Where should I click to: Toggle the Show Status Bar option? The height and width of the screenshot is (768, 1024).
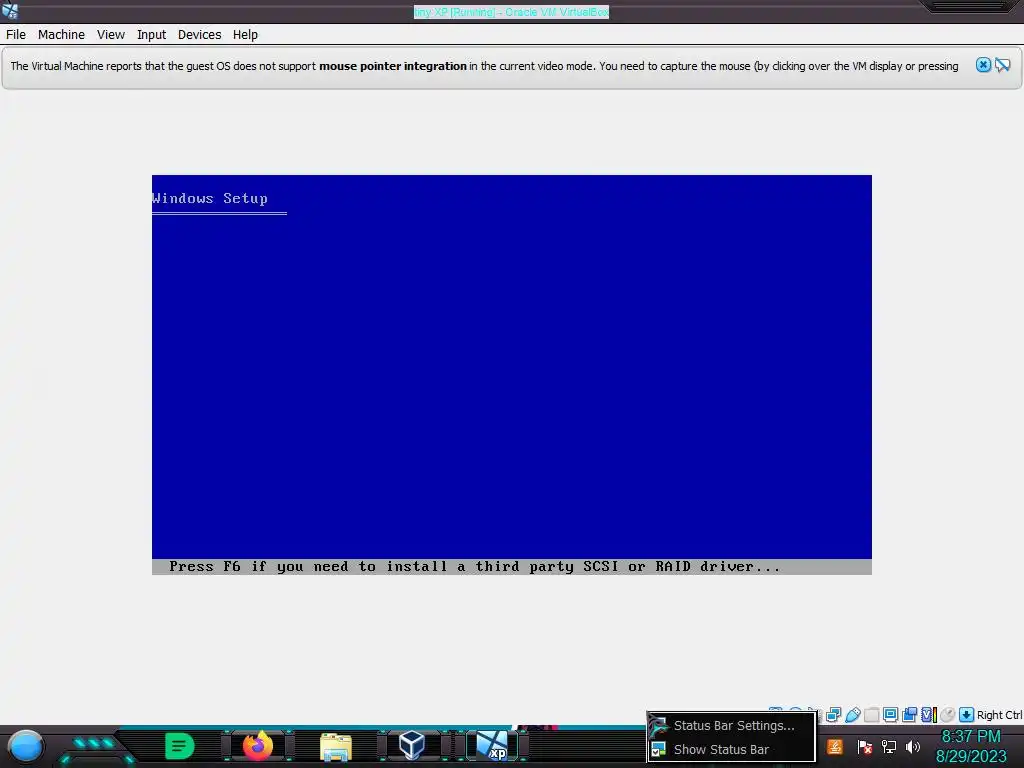click(x=733, y=749)
